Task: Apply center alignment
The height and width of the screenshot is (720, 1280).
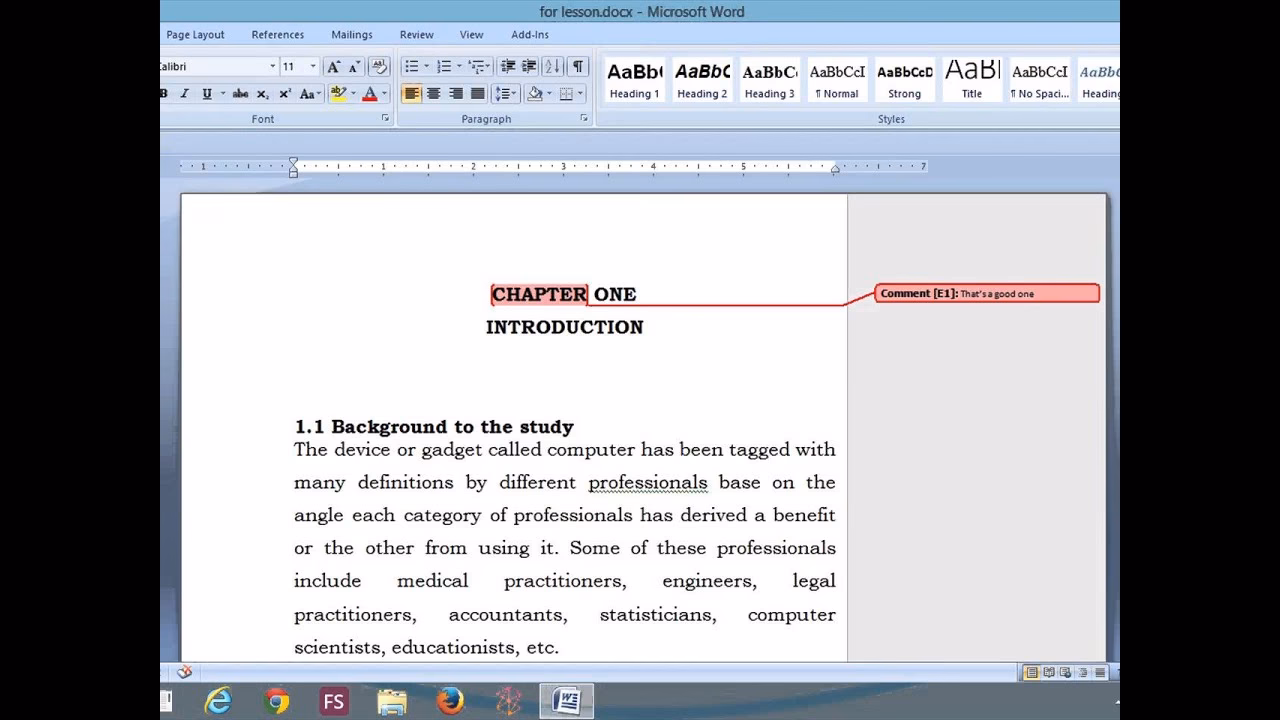Action: pos(433,91)
